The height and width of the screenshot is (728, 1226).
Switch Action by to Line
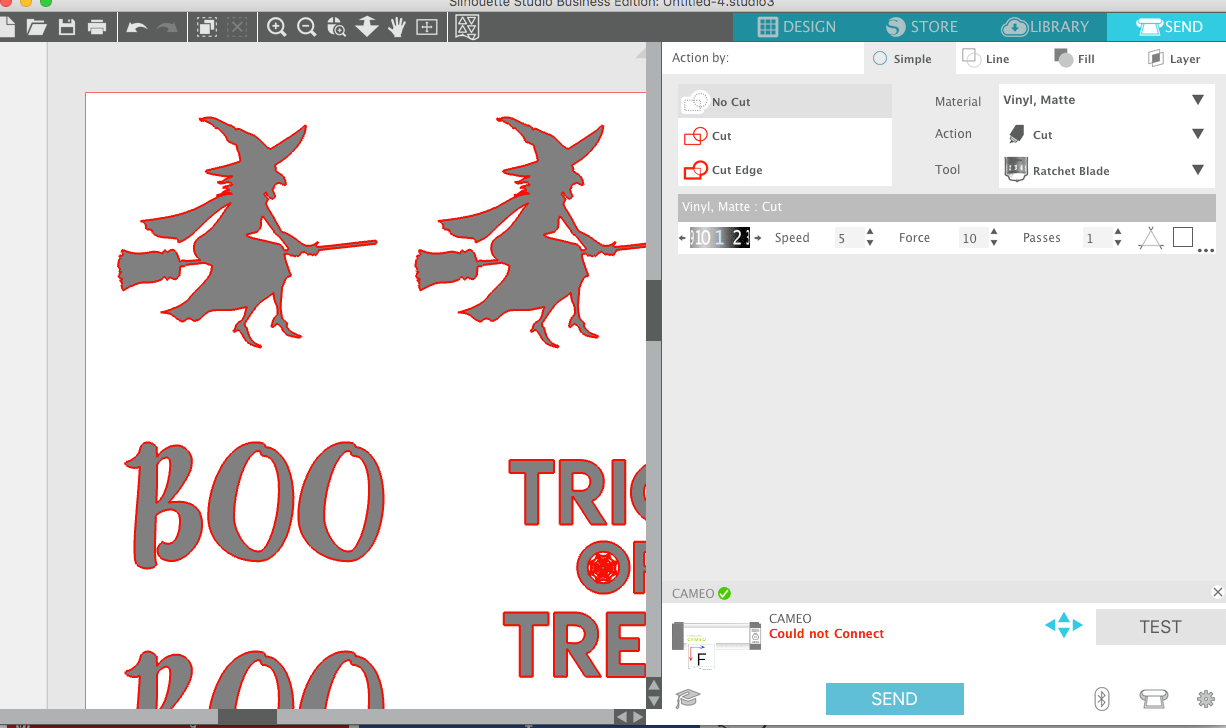point(986,58)
